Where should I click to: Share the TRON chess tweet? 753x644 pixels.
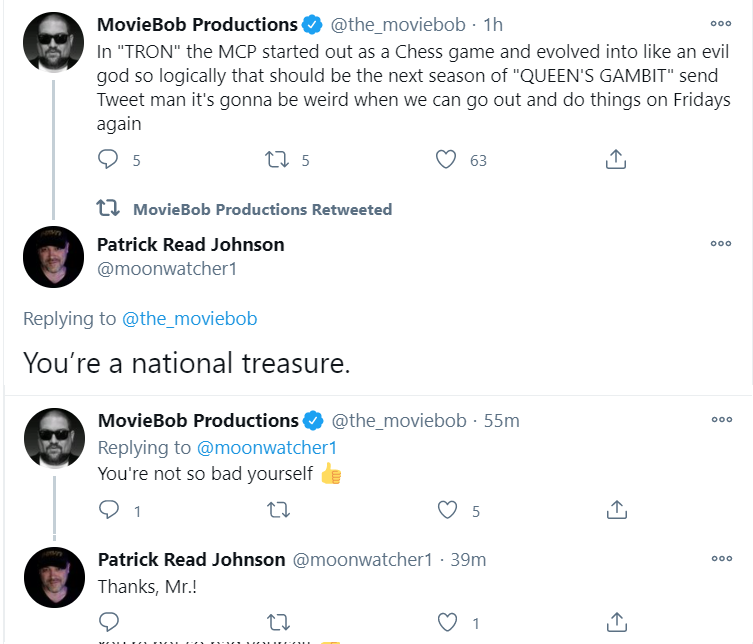click(616, 159)
